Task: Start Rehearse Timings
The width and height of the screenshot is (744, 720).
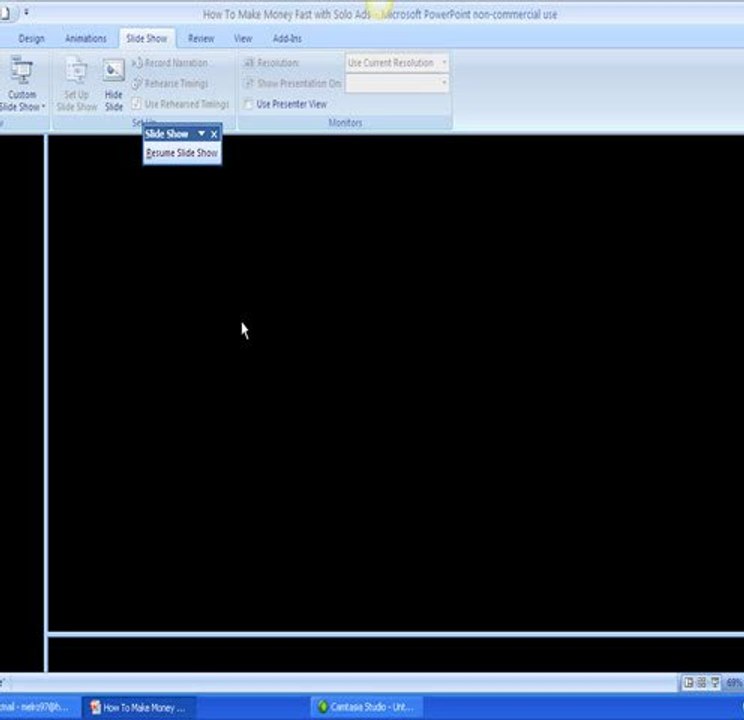Action: click(x=170, y=84)
